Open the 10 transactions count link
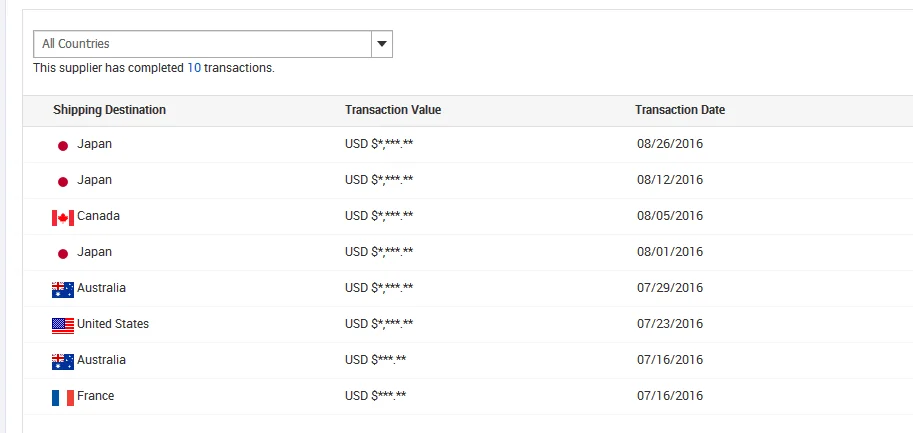Image resolution: width=913 pixels, height=433 pixels. click(194, 68)
